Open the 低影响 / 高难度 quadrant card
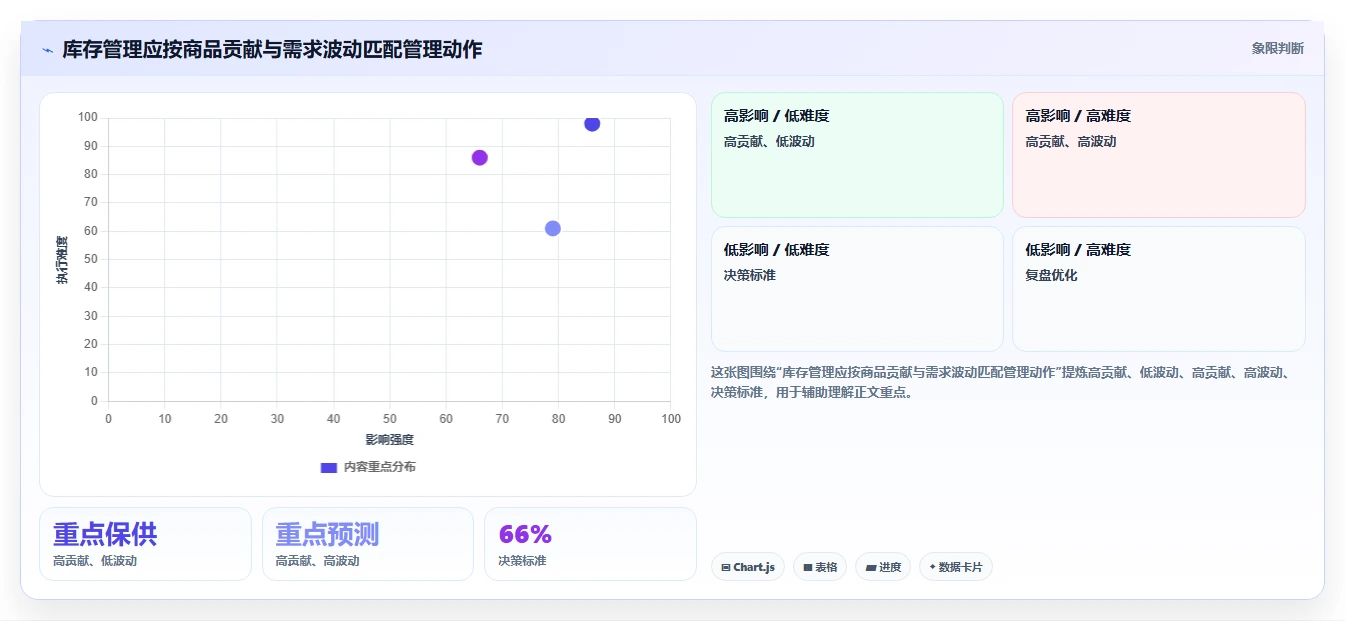The height and width of the screenshot is (621, 1345). coord(1158,289)
